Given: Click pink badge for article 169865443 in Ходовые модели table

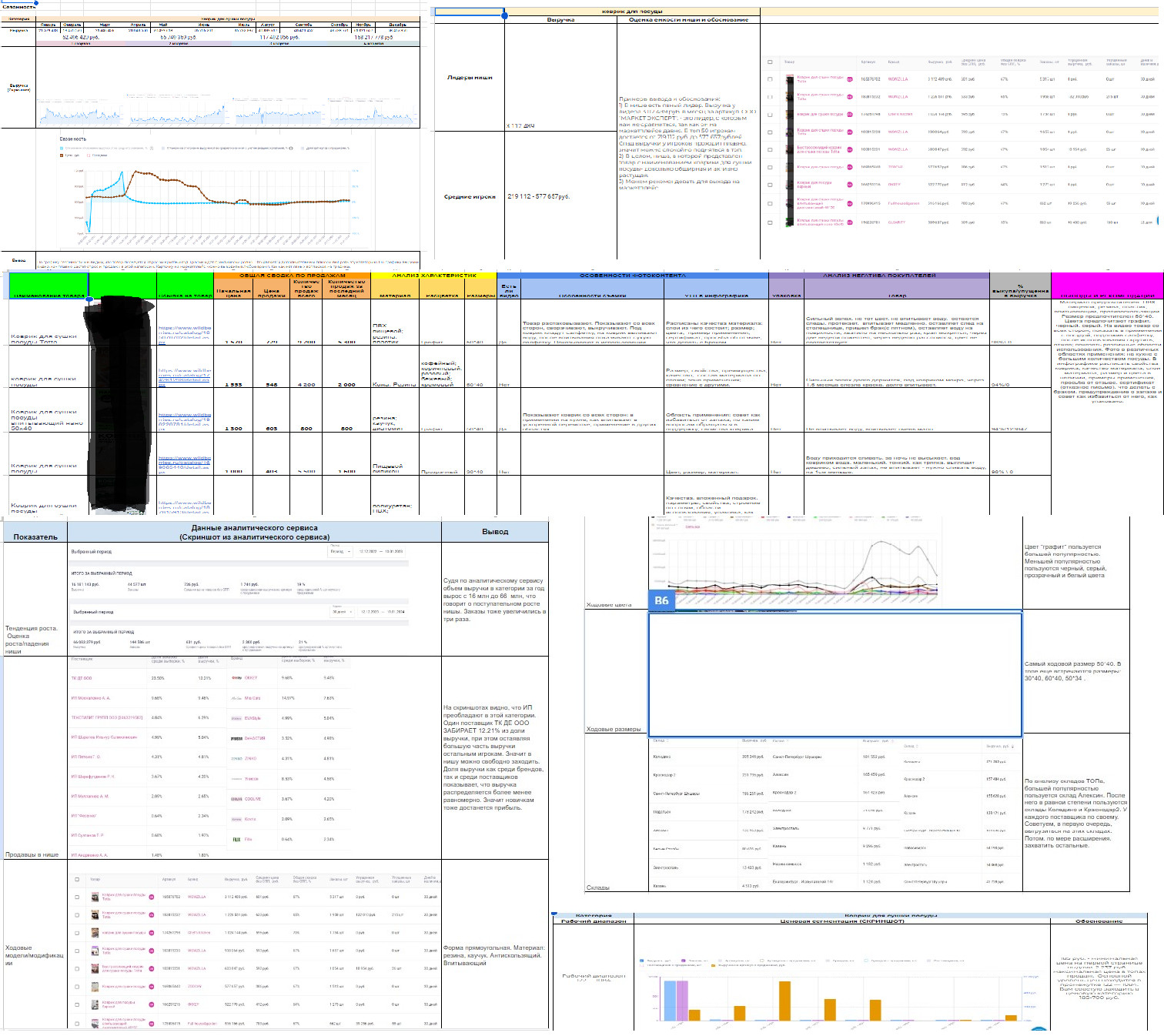Looking at the screenshot, I should [152, 987].
